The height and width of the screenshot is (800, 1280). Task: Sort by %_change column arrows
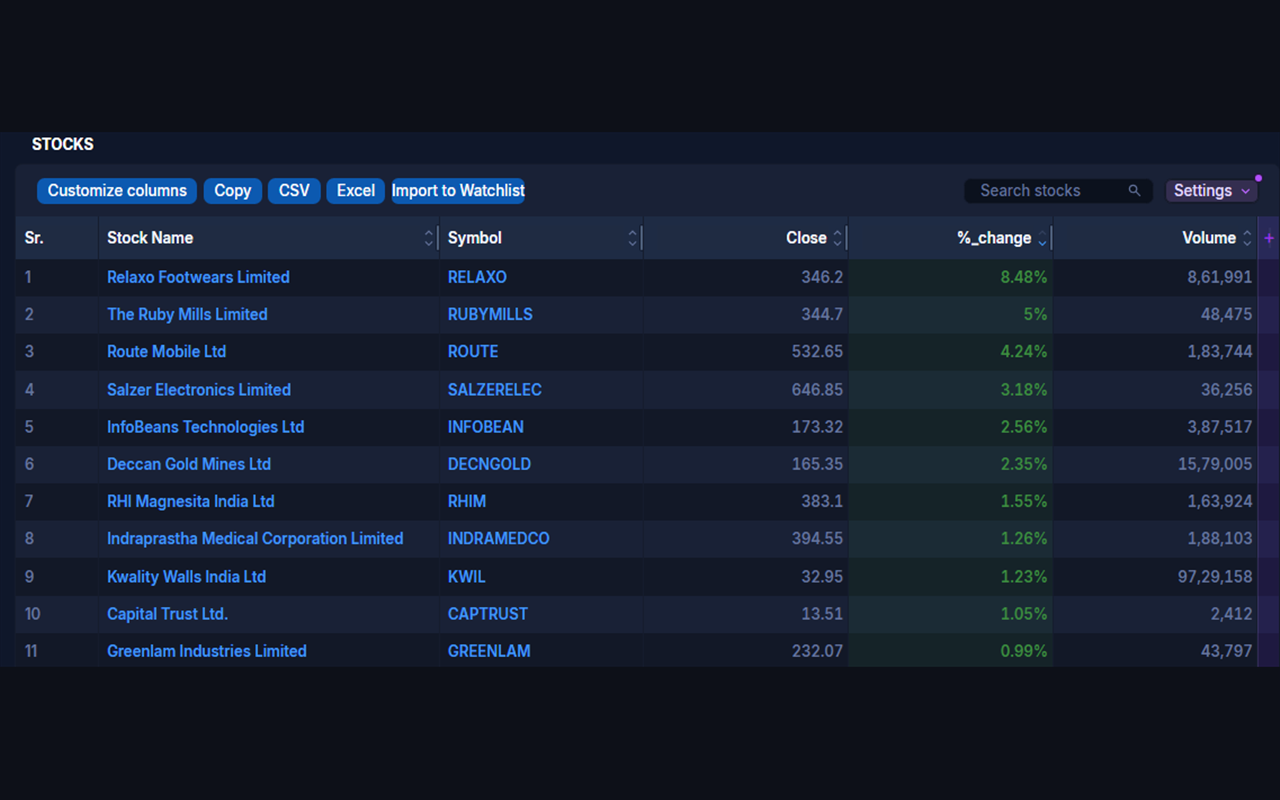coord(1042,238)
